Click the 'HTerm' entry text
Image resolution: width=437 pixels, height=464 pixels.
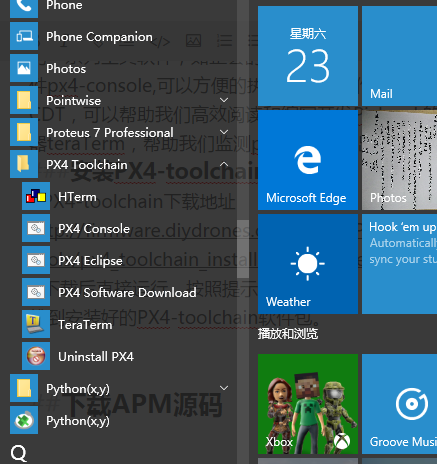point(77,197)
